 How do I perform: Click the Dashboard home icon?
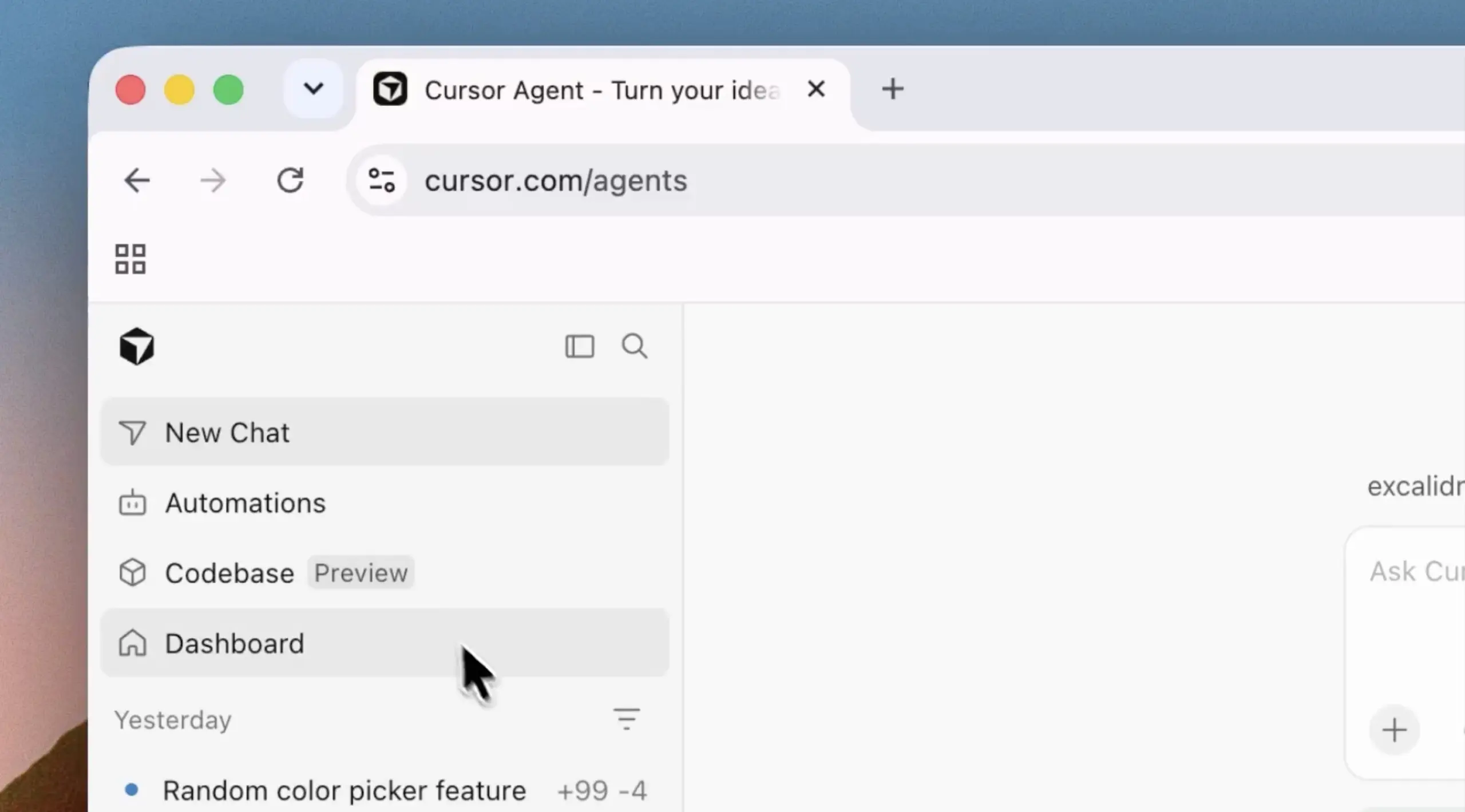pyautogui.click(x=132, y=643)
